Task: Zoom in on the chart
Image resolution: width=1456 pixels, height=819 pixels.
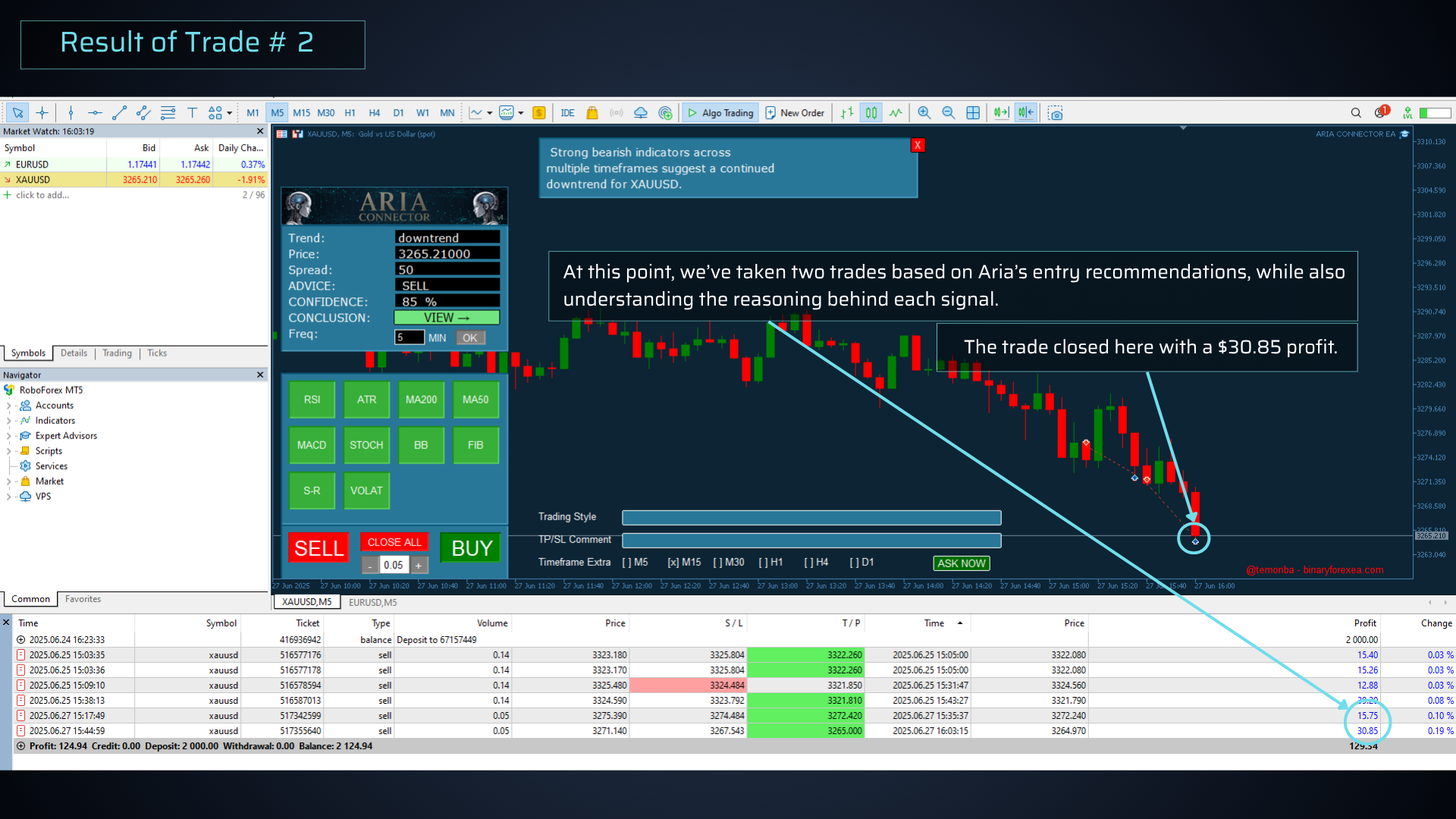Action: coord(924,113)
